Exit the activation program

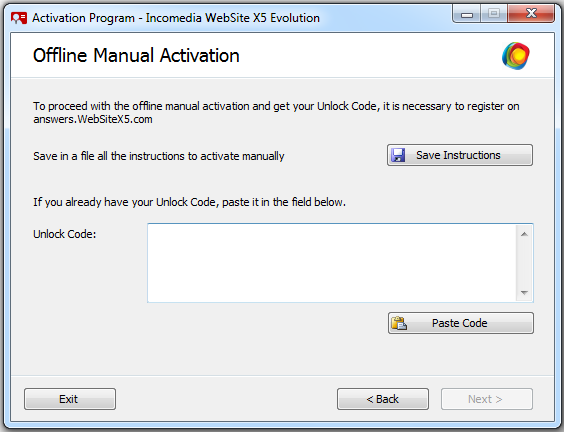(70, 399)
